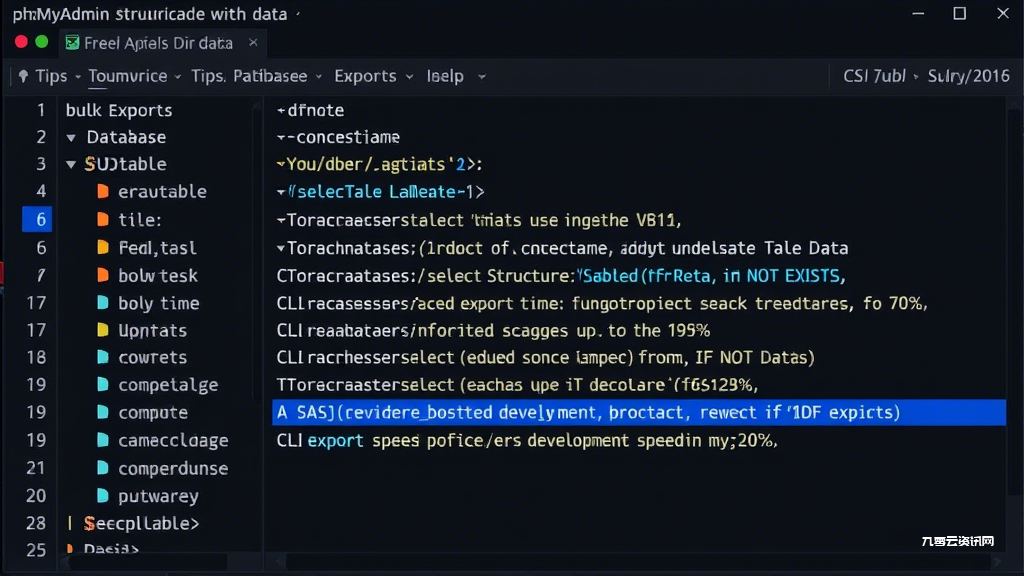Screen dimensions: 1024x576
Task: Click the yellow icon beside Fedl,tasl
Action: tap(103, 248)
